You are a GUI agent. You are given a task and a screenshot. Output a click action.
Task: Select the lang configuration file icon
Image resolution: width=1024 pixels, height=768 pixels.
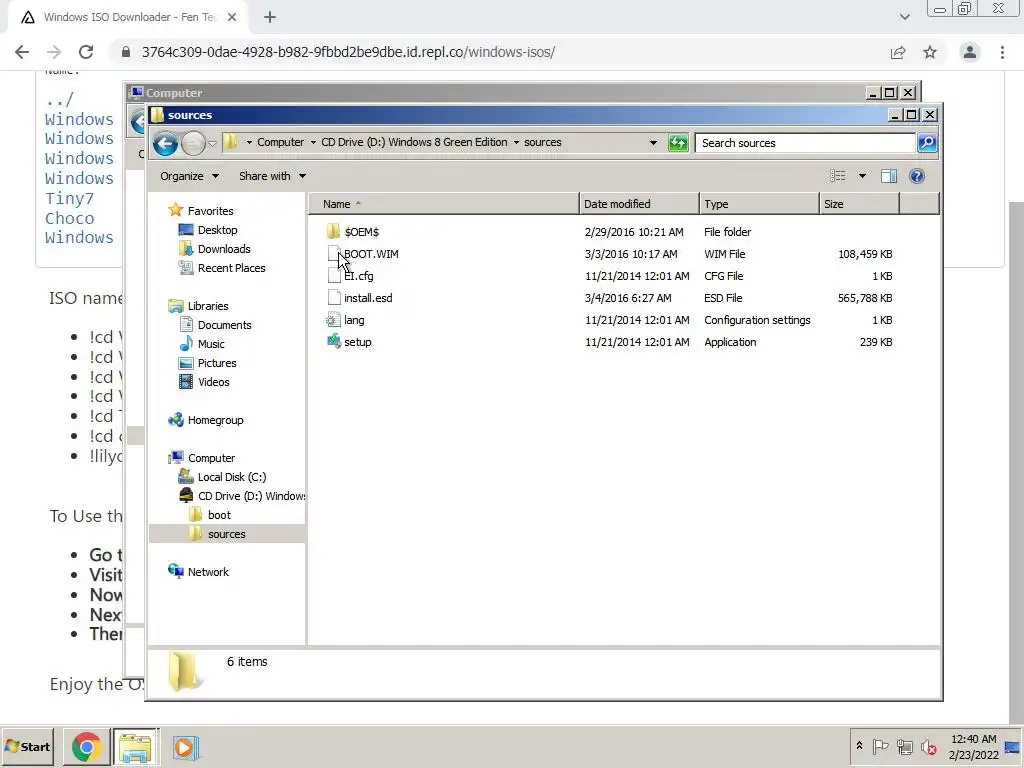click(334, 320)
